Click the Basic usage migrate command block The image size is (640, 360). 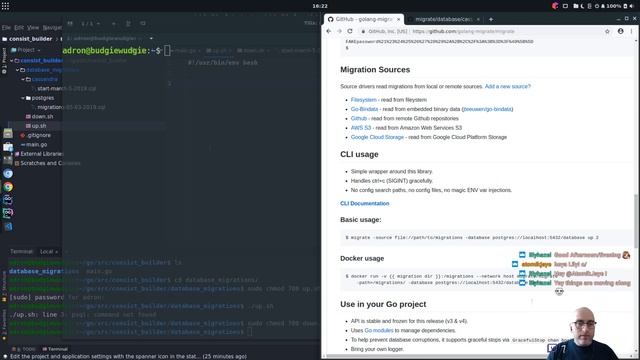point(486,238)
